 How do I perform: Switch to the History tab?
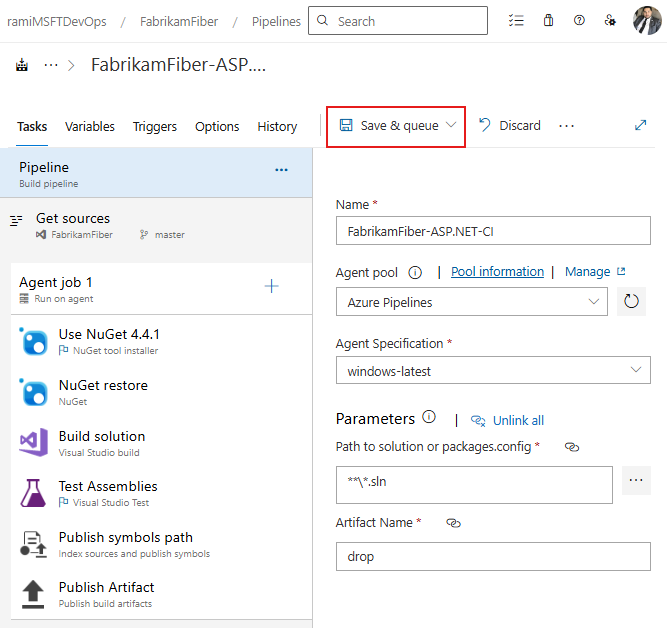(277, 126)
